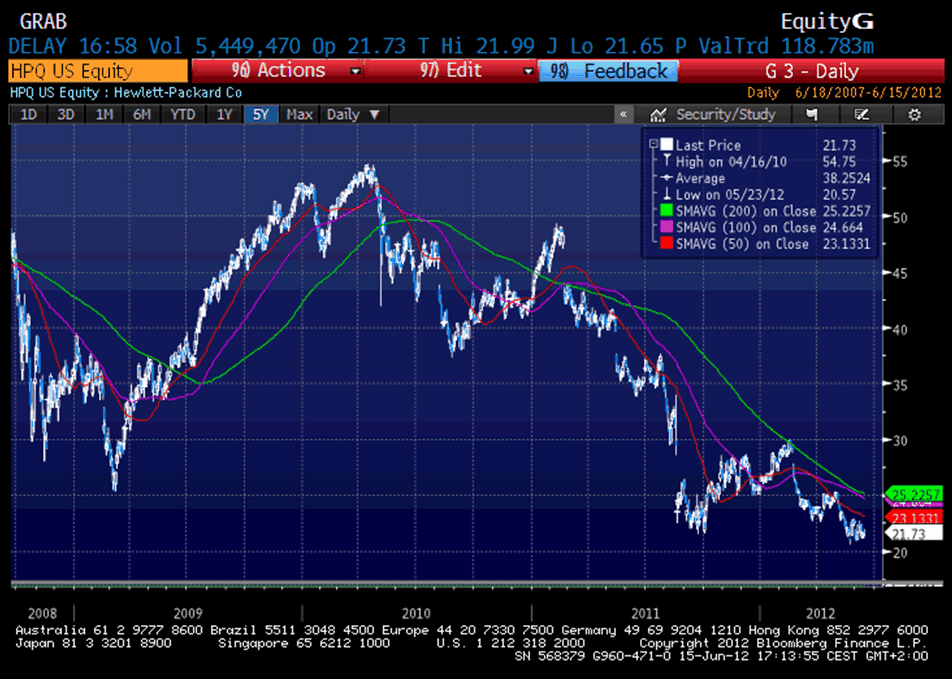The width and height of the screenshot is (952, 679).
Task: Click the 98) Feedback button
Action: tap(608, 71)
